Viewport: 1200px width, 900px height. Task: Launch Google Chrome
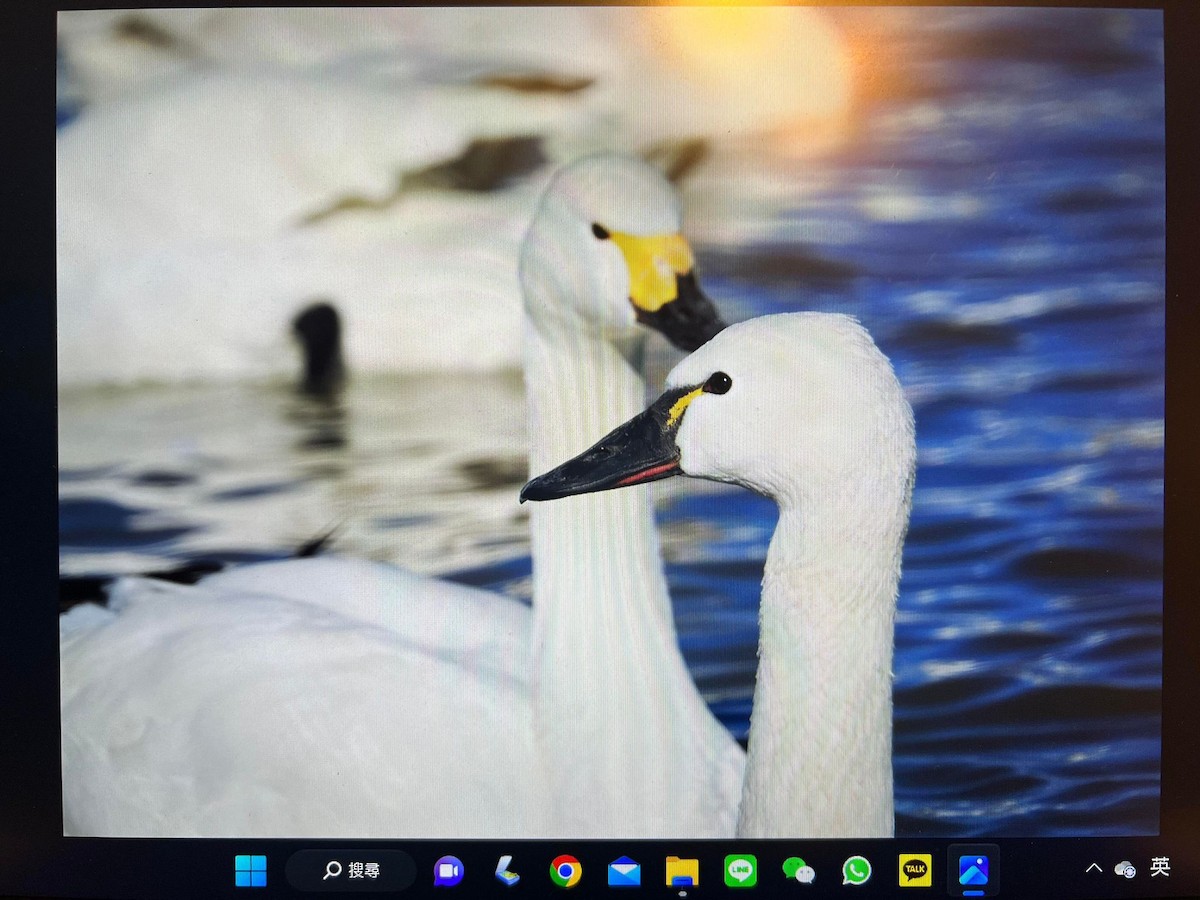coord(567,870)
